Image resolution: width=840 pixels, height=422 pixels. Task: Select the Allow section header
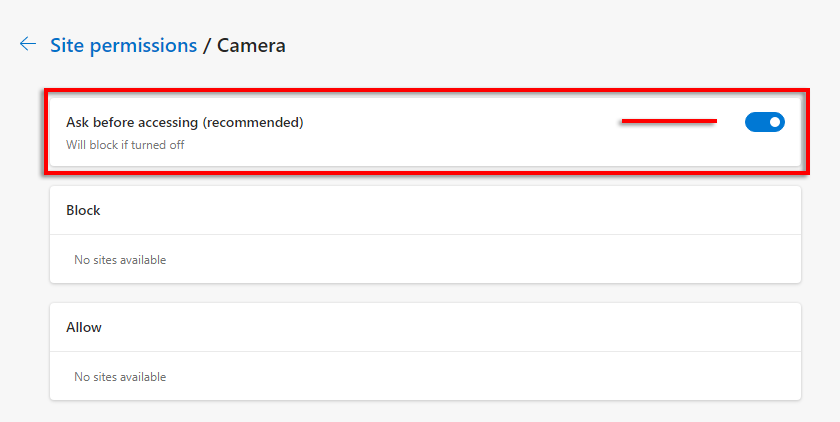click(84, 327)
